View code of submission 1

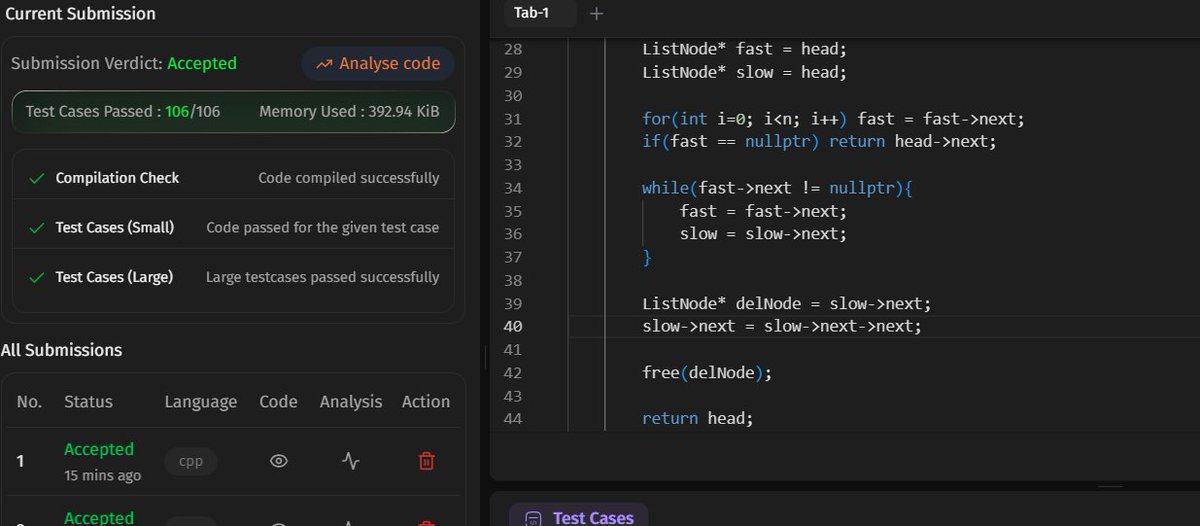pos(279,461)
